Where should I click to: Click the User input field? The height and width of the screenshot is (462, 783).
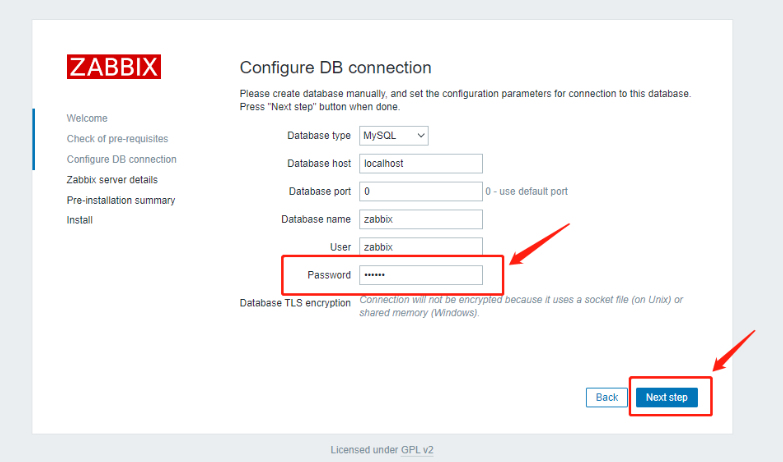[421, 247]
